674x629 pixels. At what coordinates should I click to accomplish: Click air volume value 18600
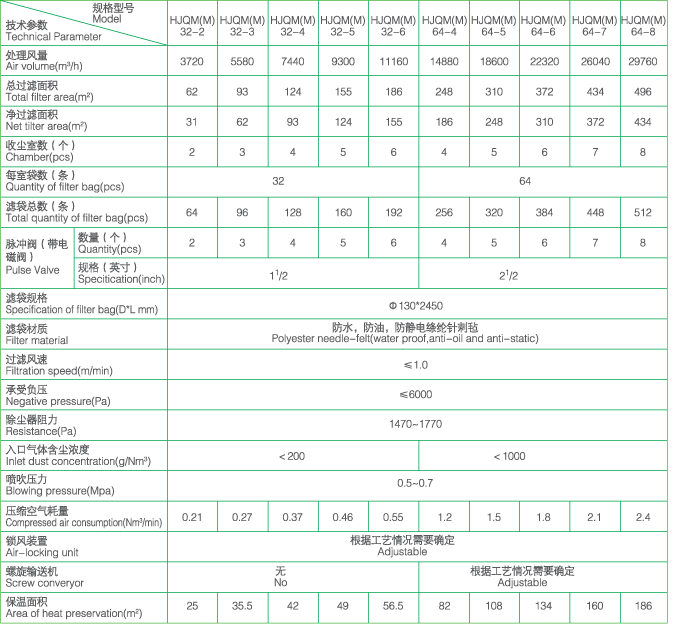[x=494, y=61]
